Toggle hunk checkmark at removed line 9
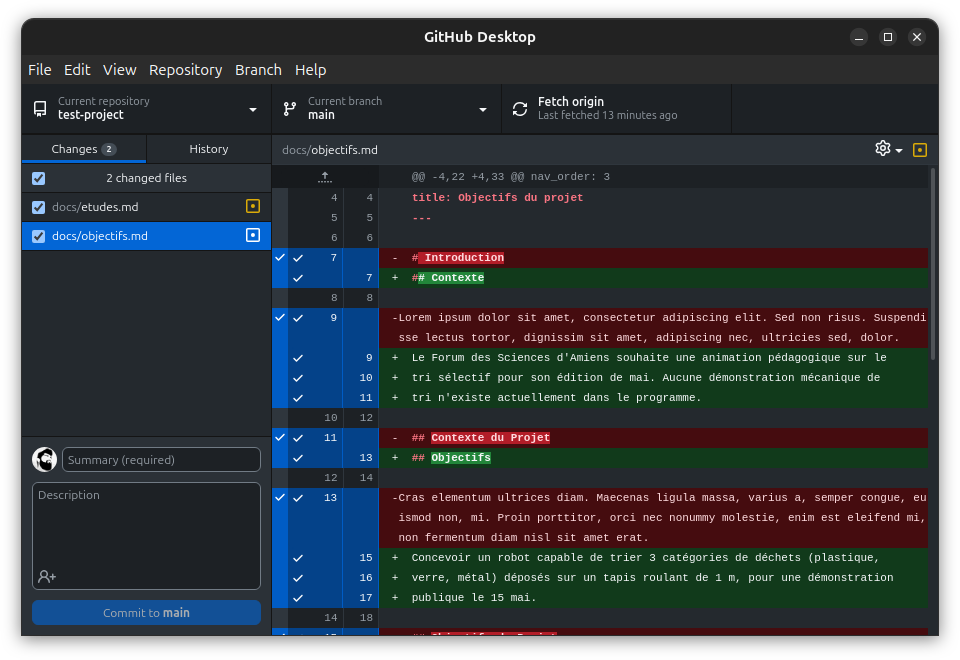This screenshot has height=660, width=960. click(x=280, y=318)
